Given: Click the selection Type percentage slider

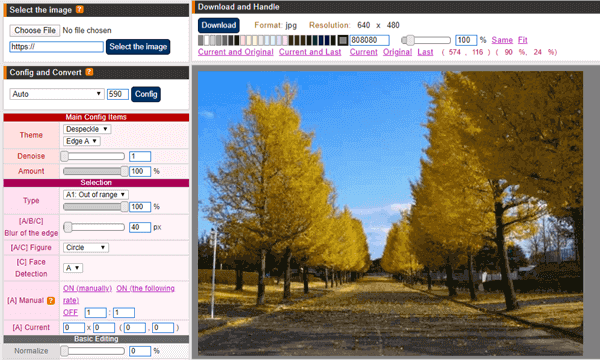Looking at the screenshot, I should coord(95,207).
